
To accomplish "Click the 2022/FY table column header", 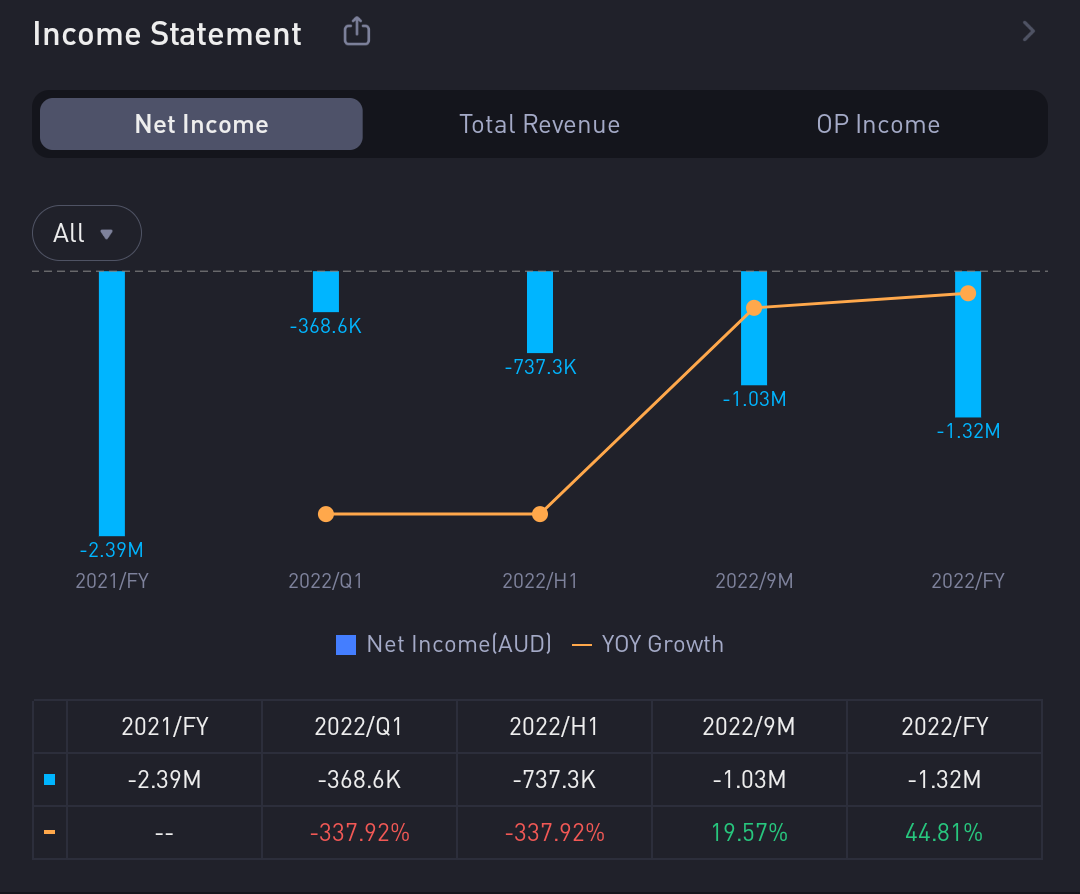I will tap(944, 727).
